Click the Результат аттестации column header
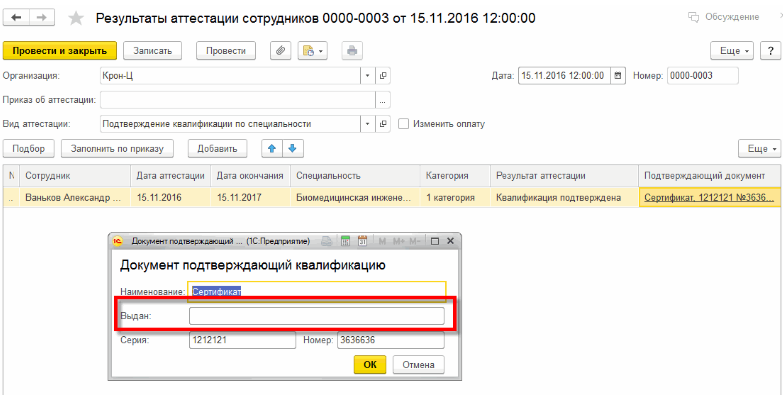The image size is (783, 404). click(x=565, y=176)
